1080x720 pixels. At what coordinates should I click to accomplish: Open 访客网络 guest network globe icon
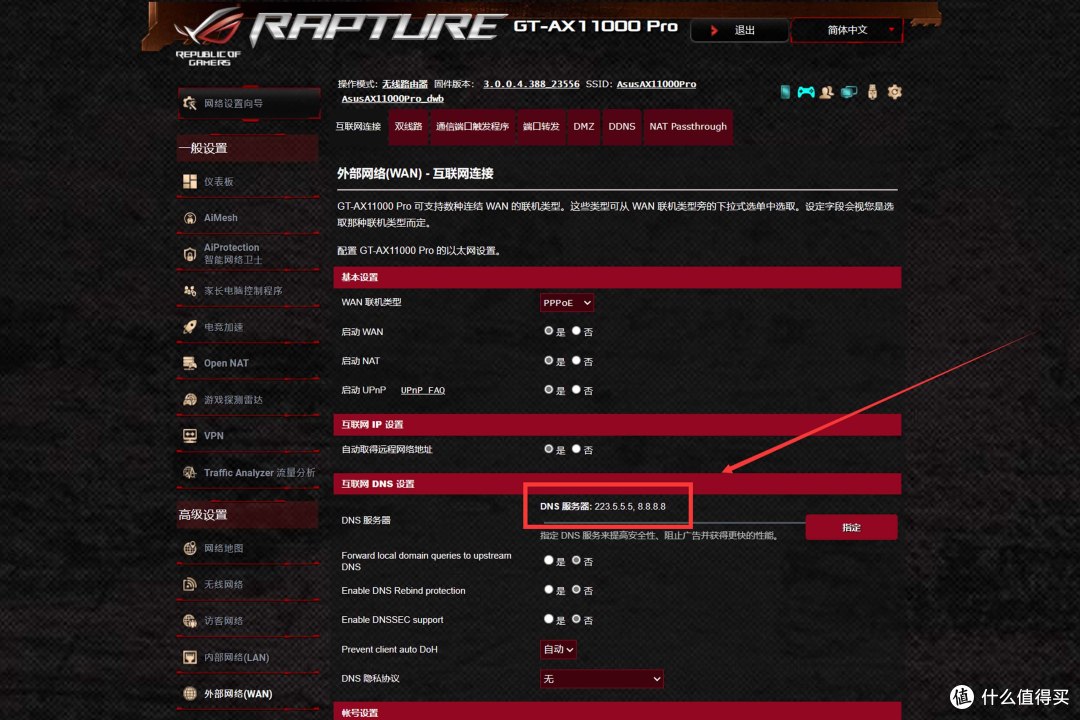point(189,621)
